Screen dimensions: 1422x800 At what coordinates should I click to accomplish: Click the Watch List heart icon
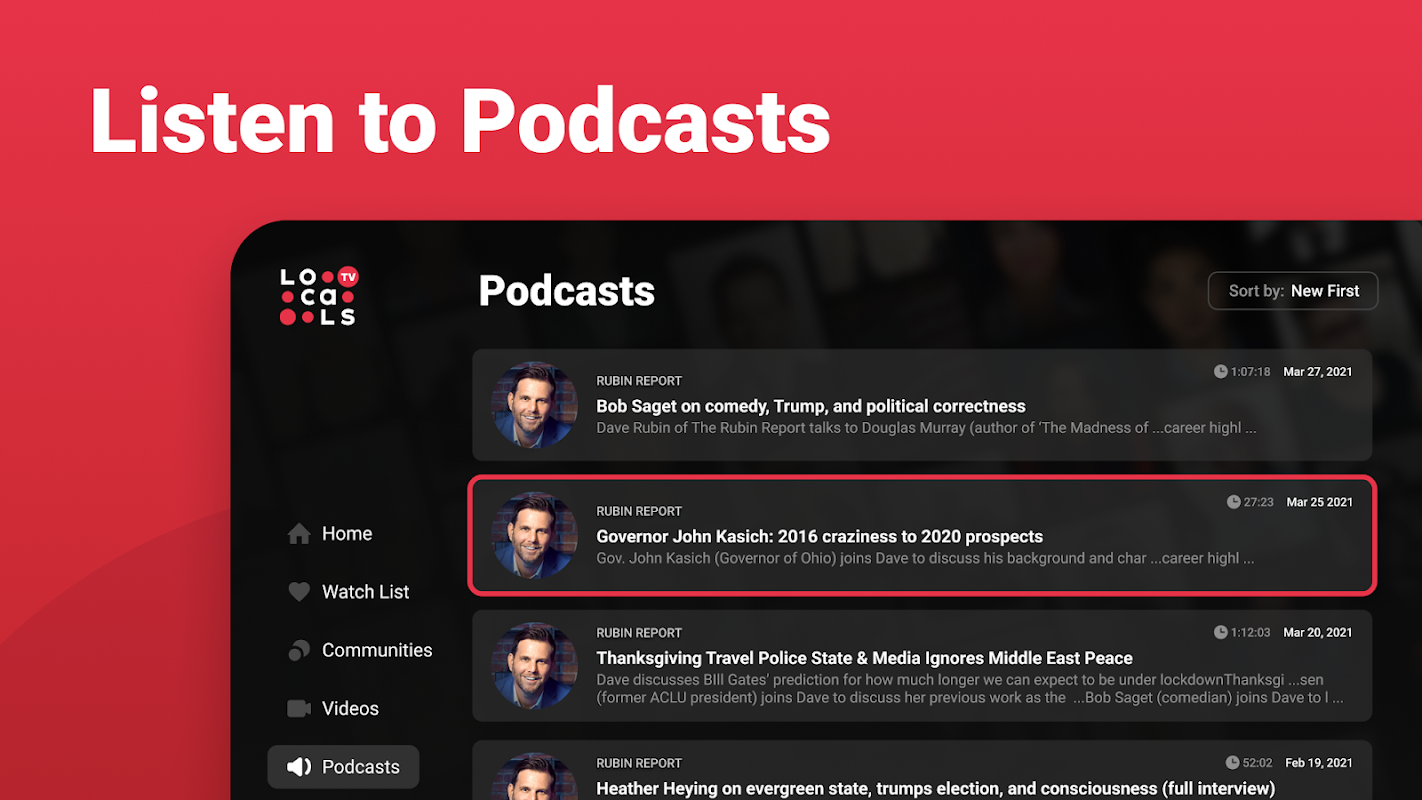click(x=299, y=592)
